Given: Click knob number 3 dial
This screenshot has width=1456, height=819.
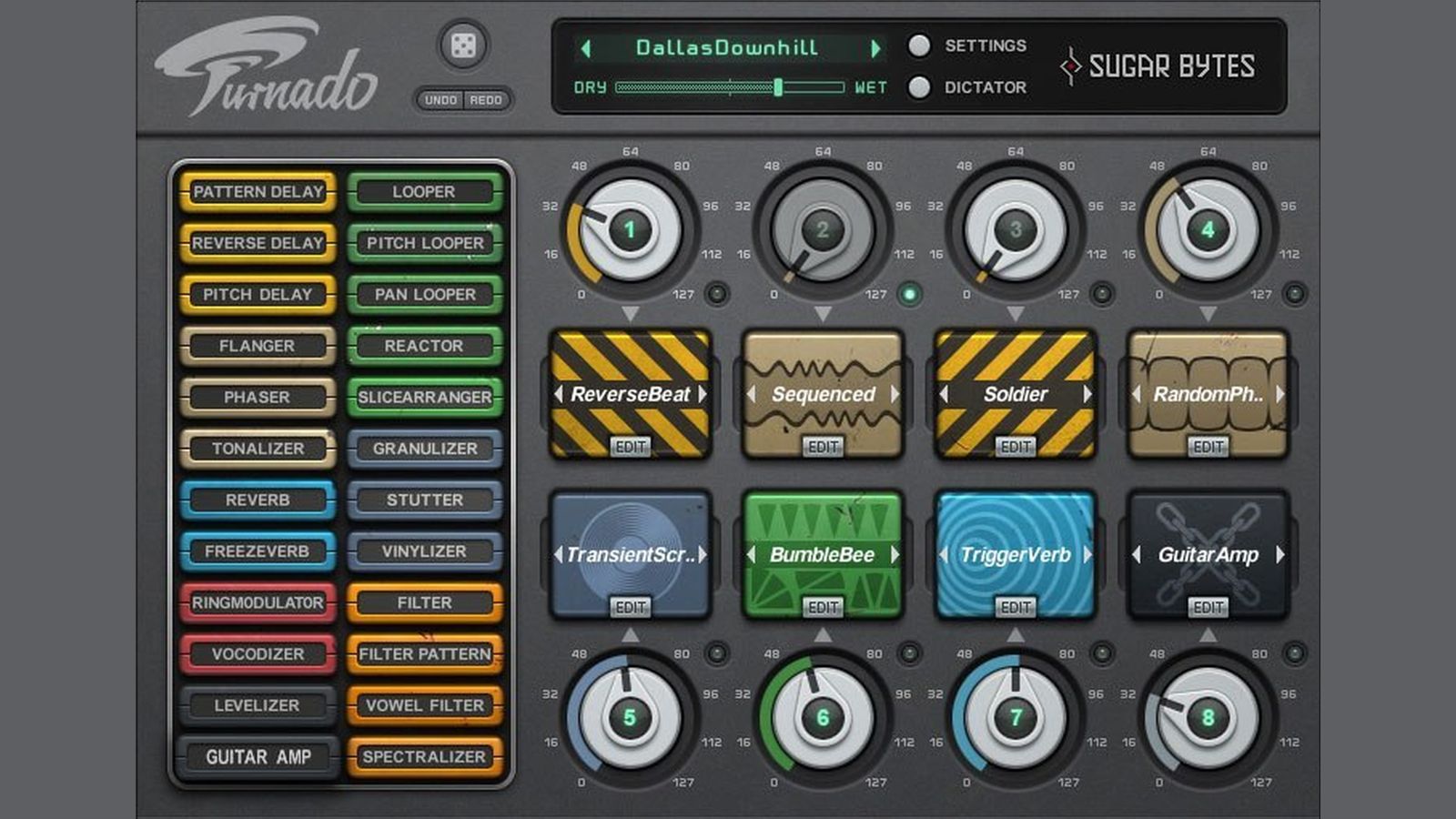Looking at the screenshot, I should click(1016, 229).
